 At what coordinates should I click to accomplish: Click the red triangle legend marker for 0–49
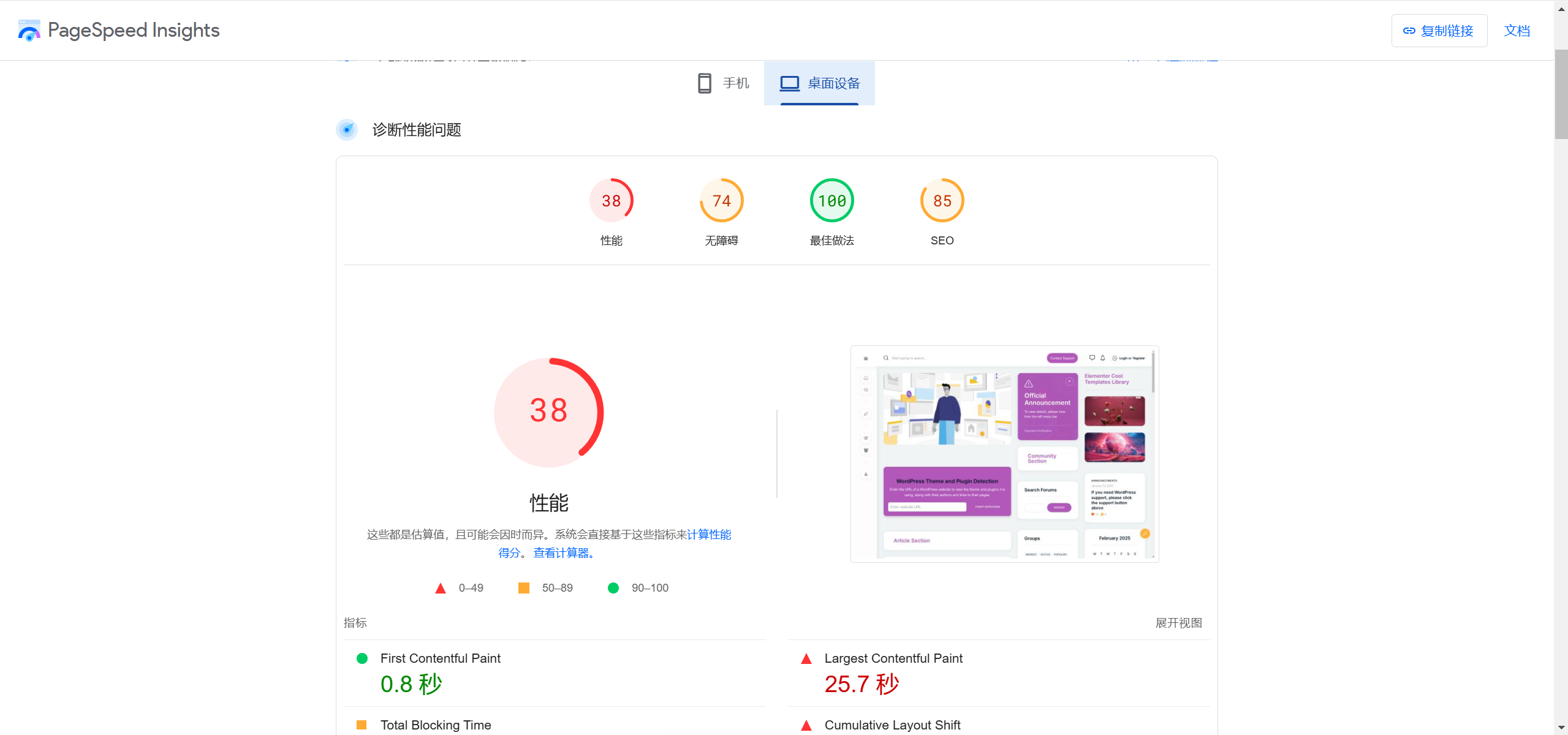coord(441,587)
